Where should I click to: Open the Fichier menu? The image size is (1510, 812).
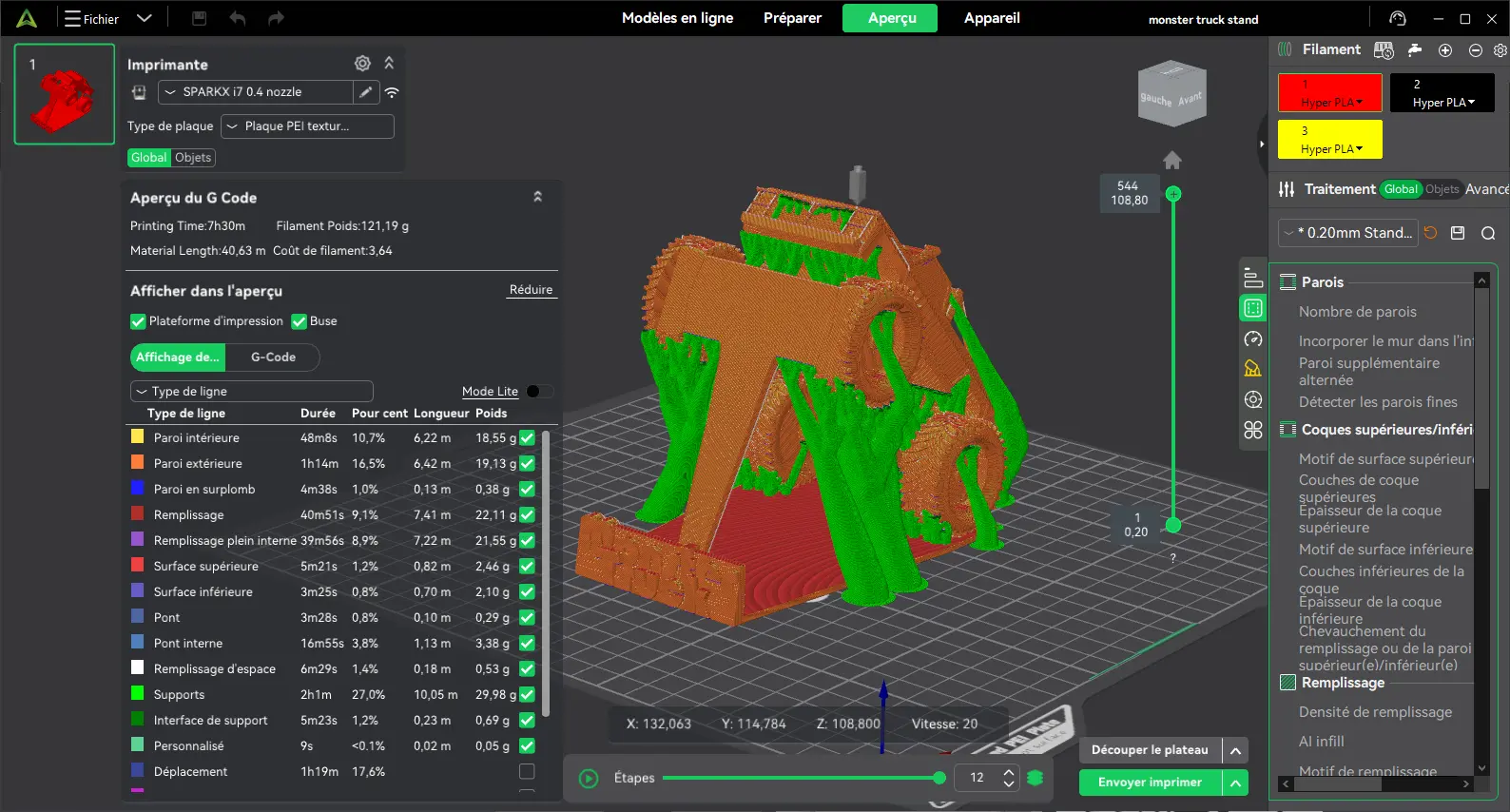click(92, 19)
